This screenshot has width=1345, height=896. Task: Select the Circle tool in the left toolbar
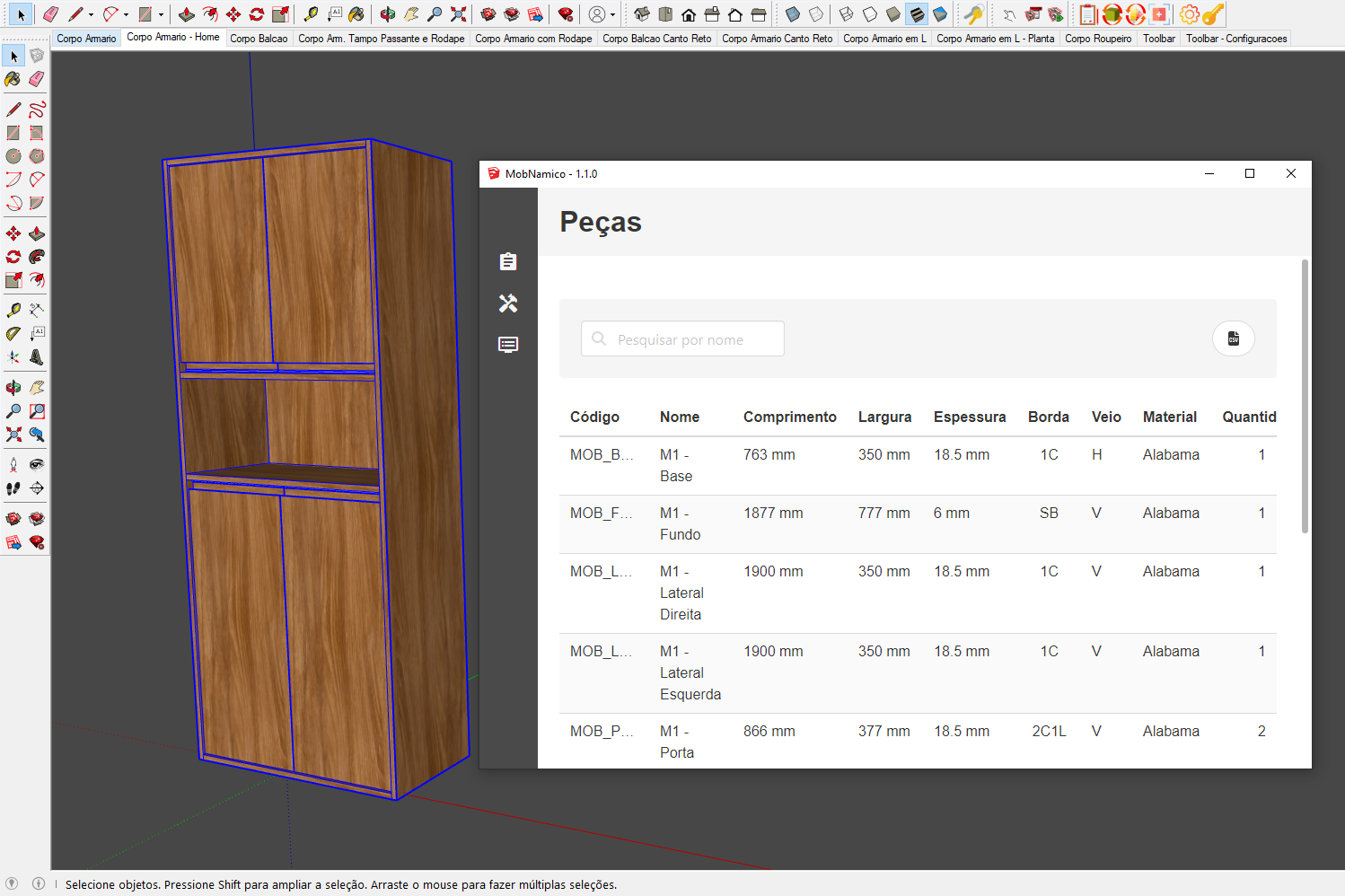(x=13, y=156)
